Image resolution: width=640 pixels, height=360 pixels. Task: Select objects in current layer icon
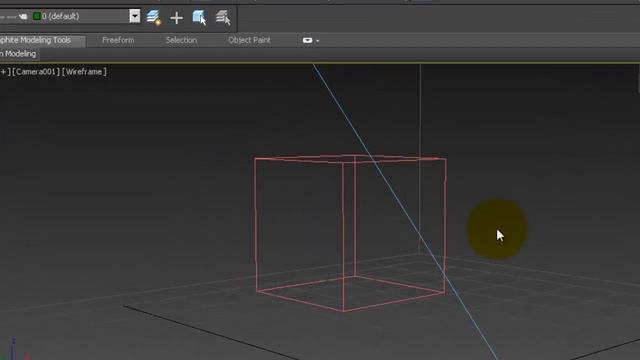[199, 18]
